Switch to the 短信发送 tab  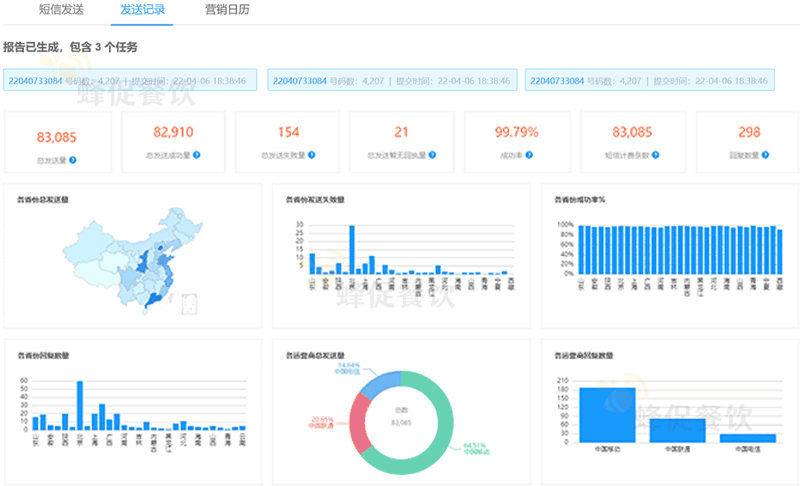coord(61,9)
